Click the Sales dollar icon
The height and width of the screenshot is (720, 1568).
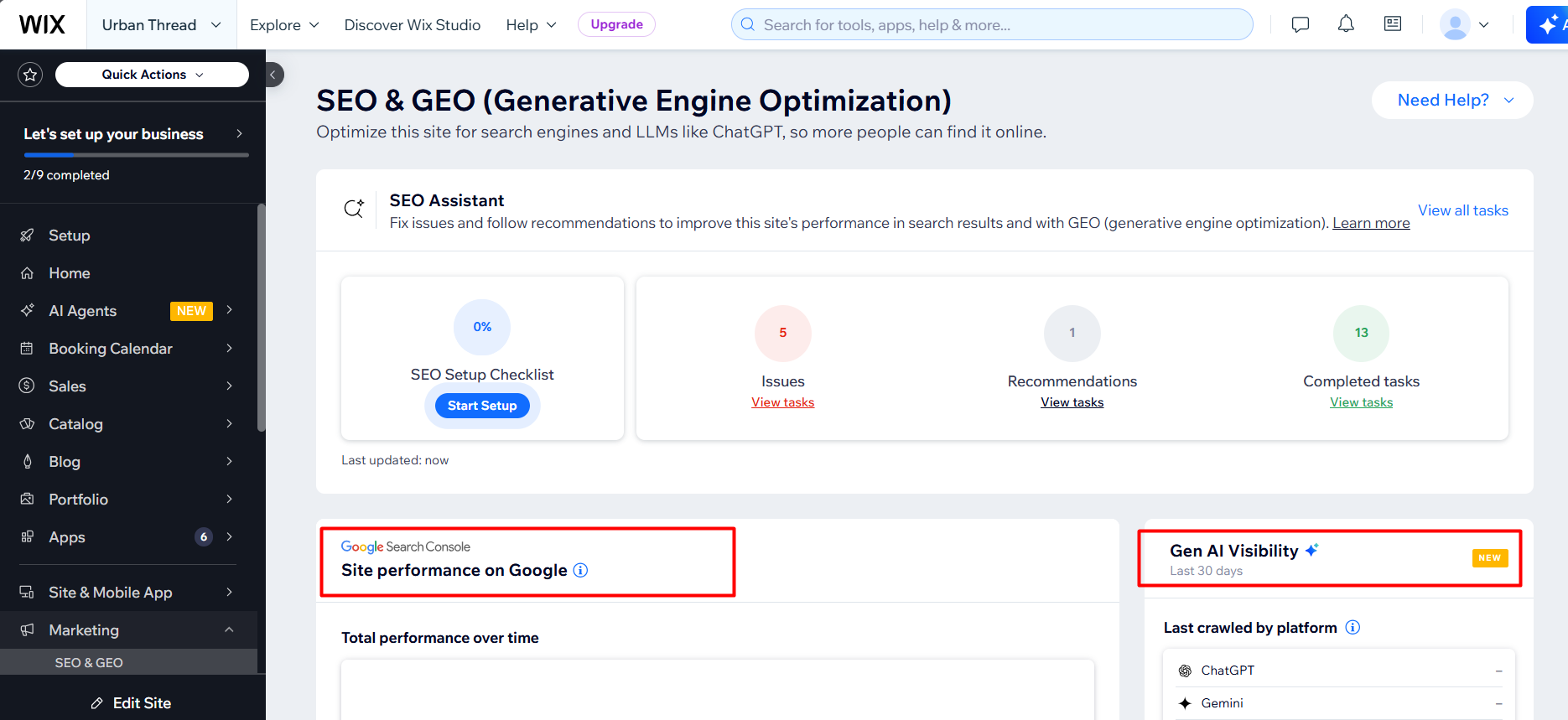[27, 386]
